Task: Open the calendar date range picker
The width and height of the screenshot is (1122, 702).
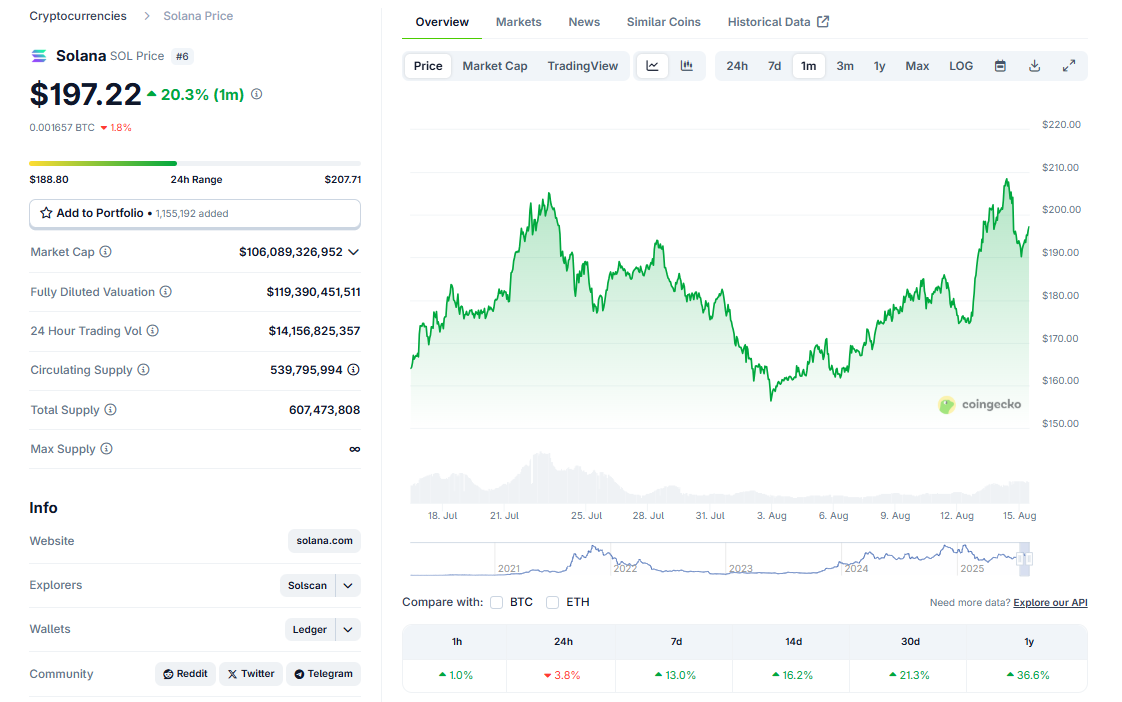Action: tap(1000, 66)
